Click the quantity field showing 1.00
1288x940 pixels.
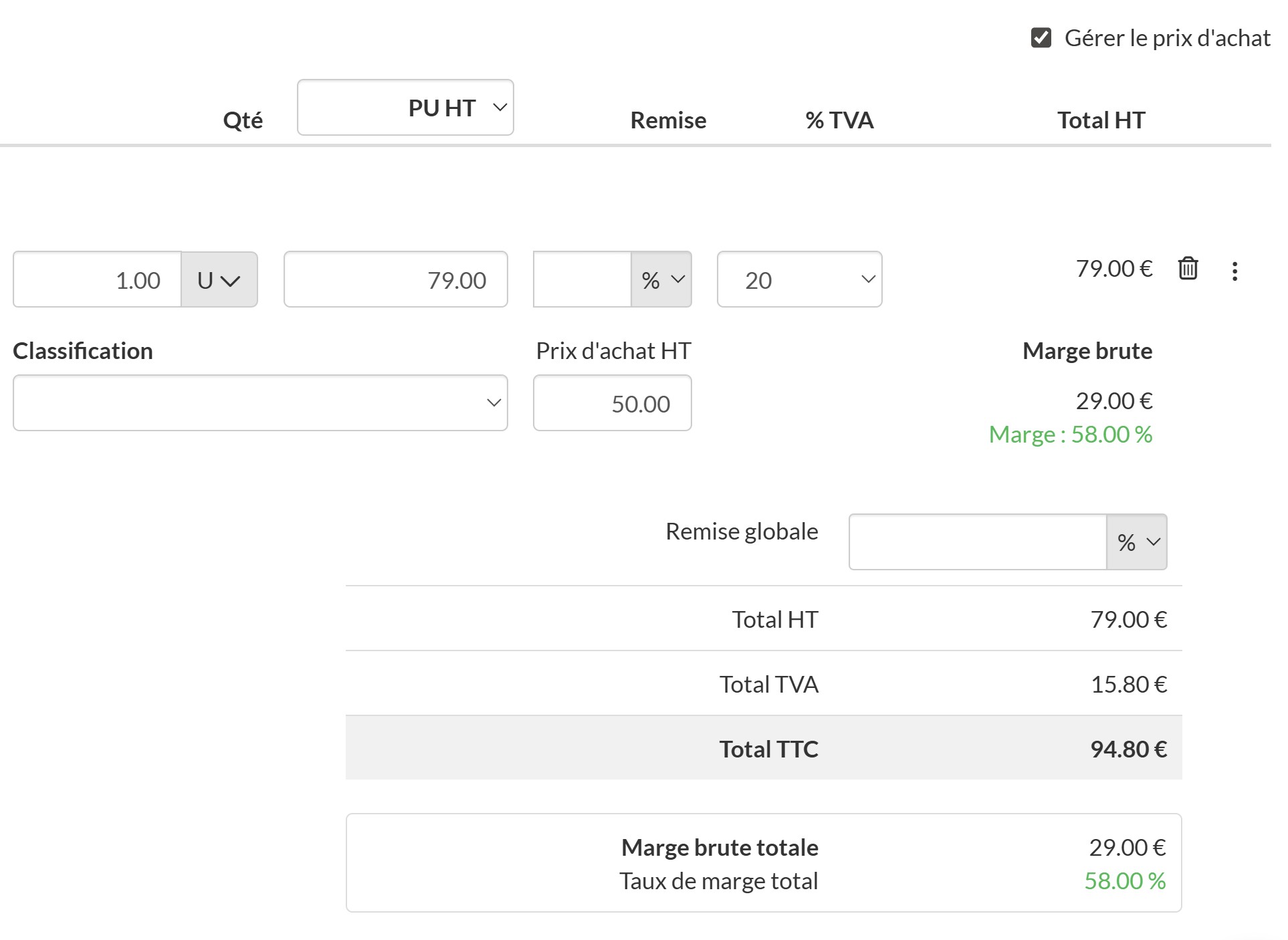click(x=98, y=280)
